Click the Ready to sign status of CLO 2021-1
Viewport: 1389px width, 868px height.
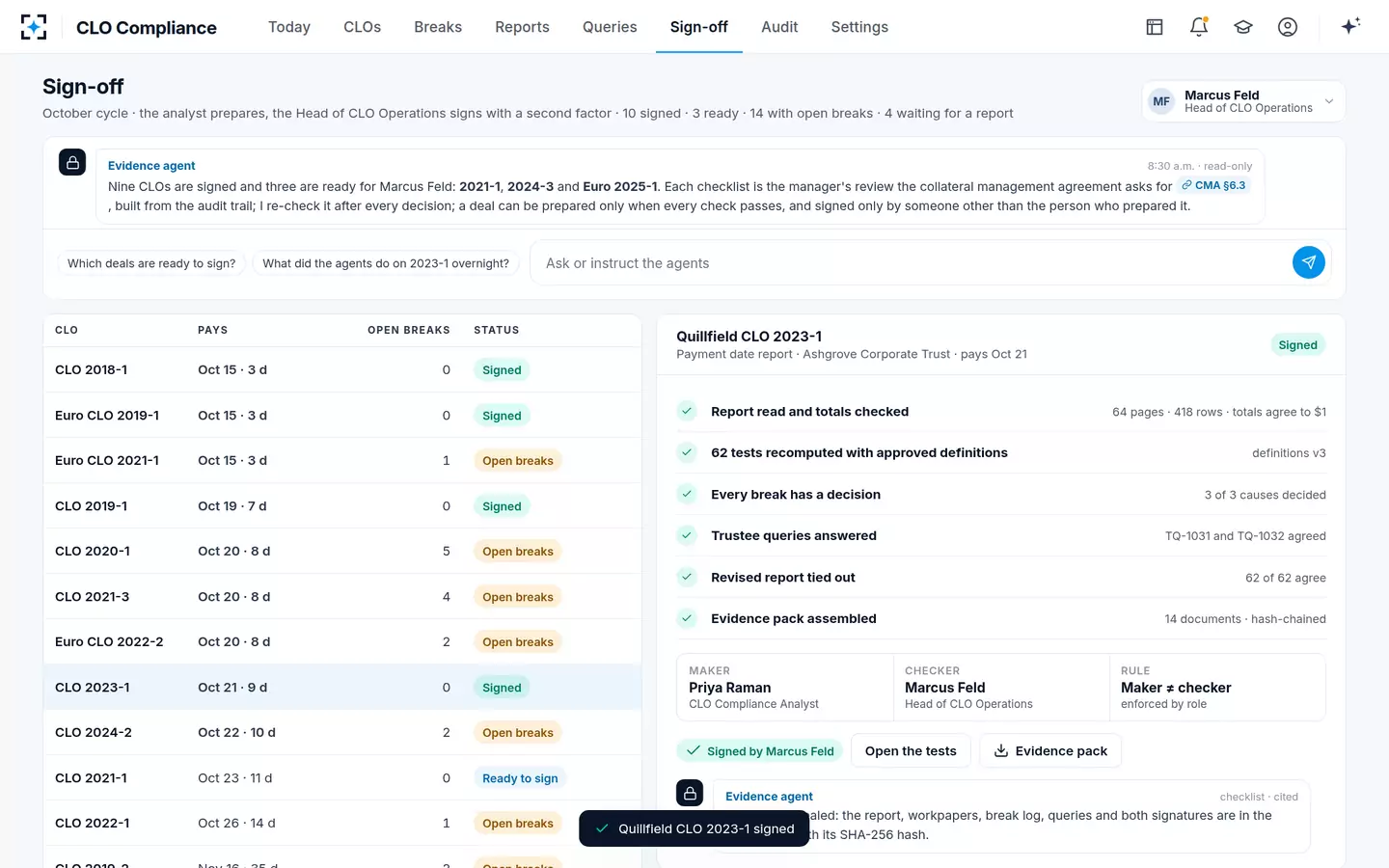tap(520, 778)
